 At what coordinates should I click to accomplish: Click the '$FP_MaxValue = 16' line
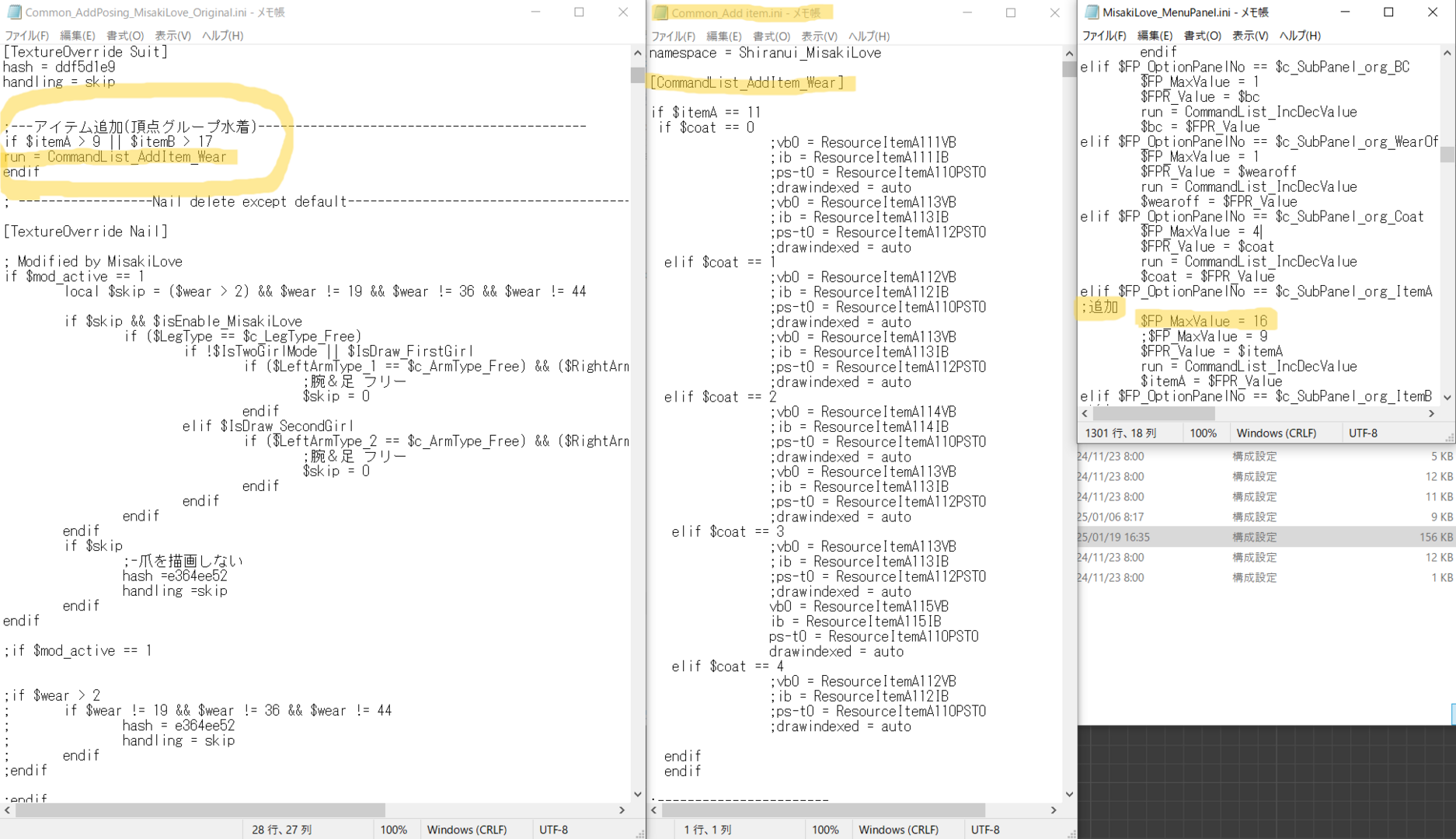point(1203,321)
